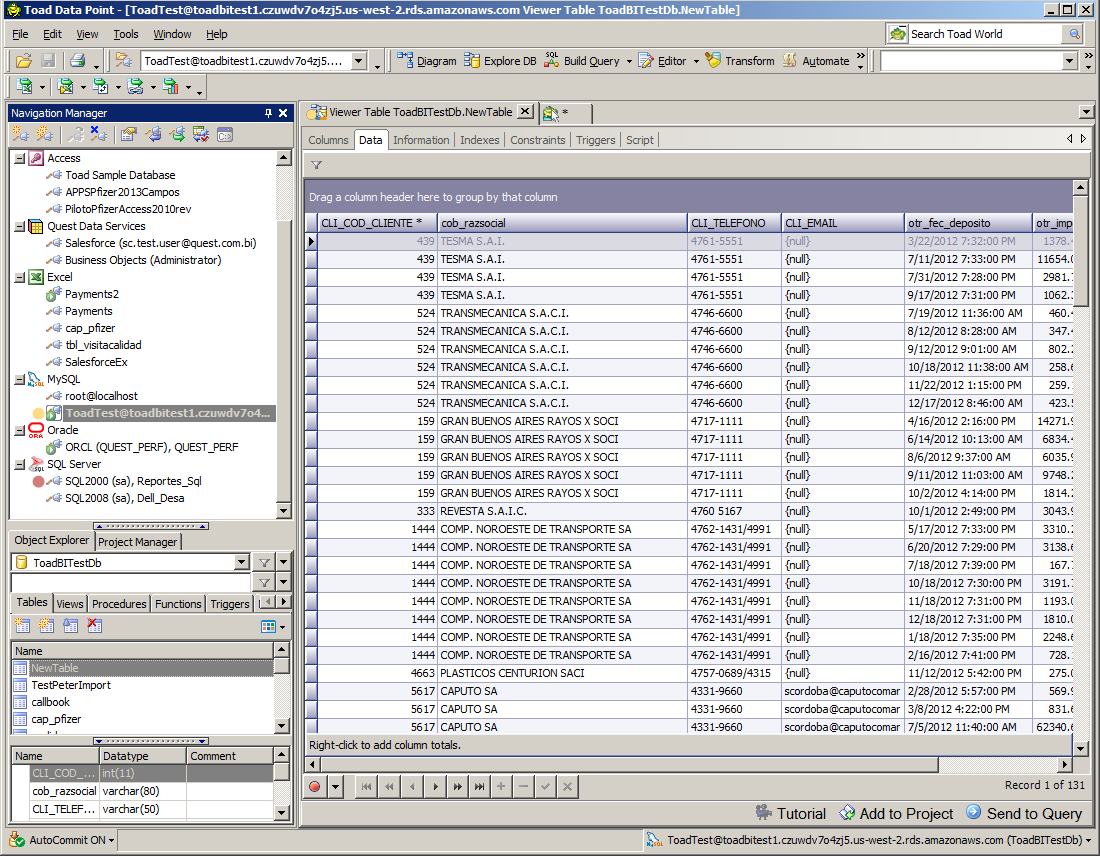The width and height of the screenshot is (1100, 856).
Task: Click the add record plus icon
Action: [501, 787]
